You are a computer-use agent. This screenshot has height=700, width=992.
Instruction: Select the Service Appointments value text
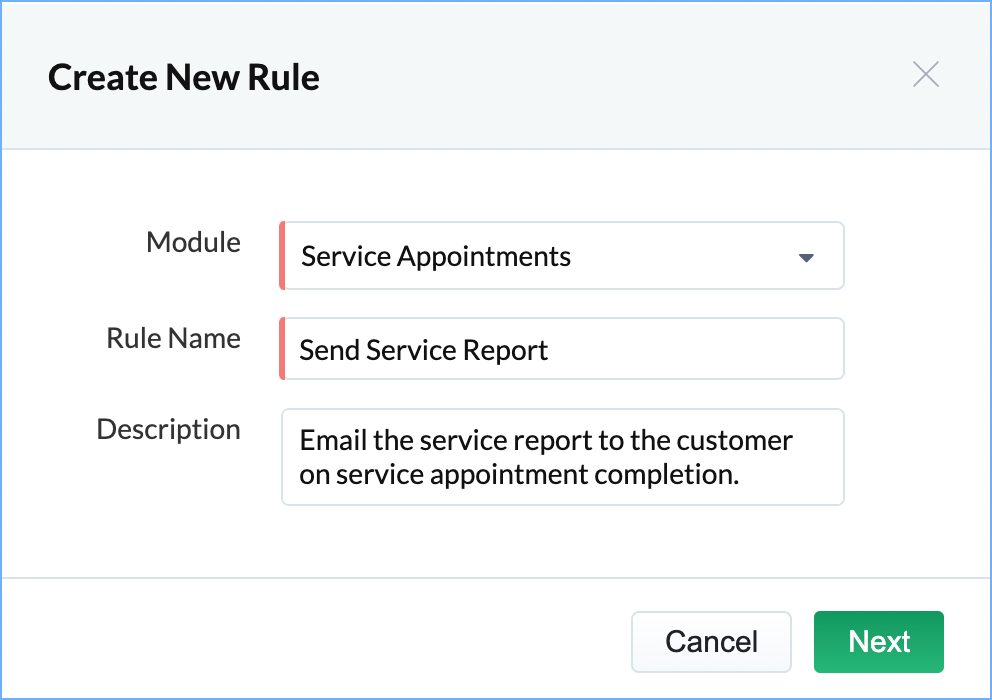click(x=436, y=257)
